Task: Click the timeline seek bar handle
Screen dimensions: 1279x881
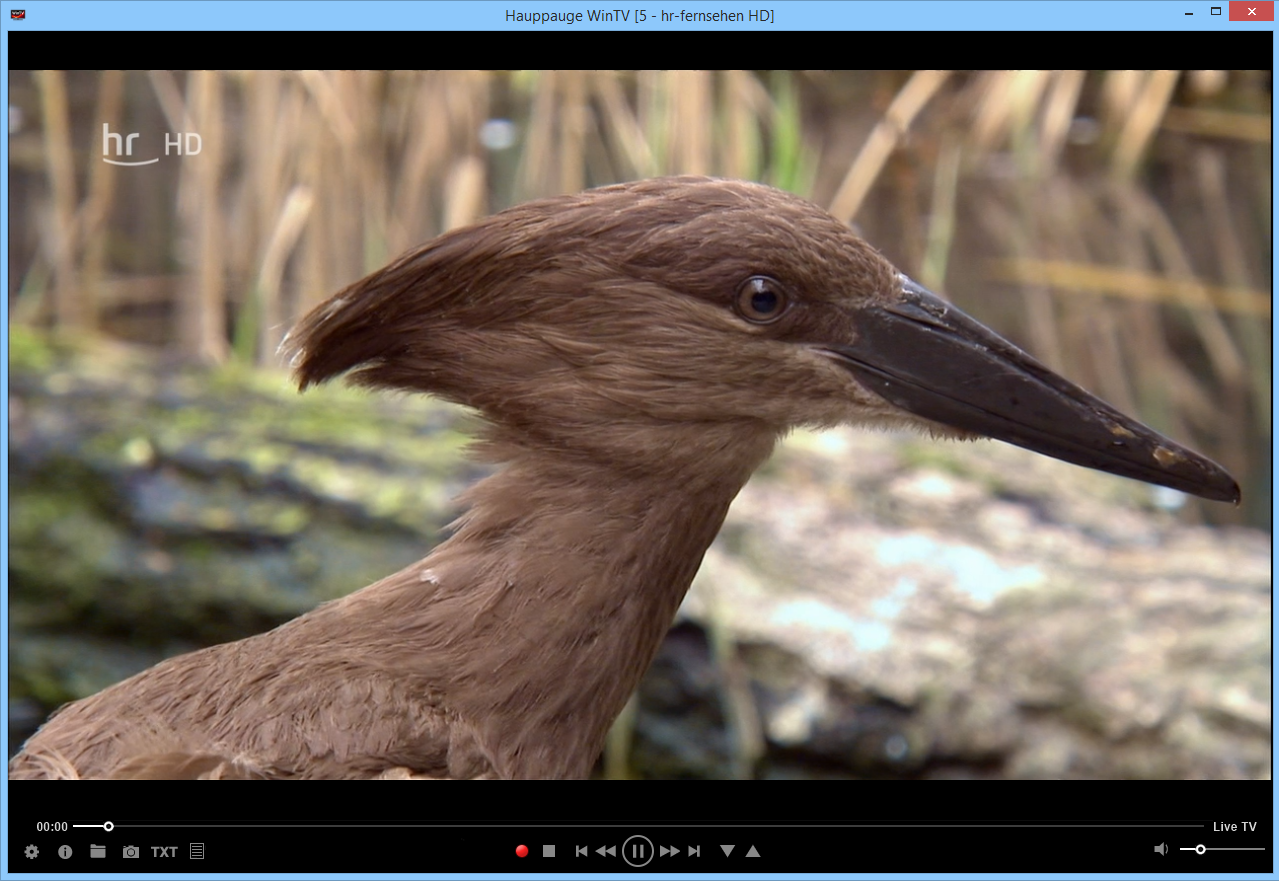Action: [x=108, y=826]
